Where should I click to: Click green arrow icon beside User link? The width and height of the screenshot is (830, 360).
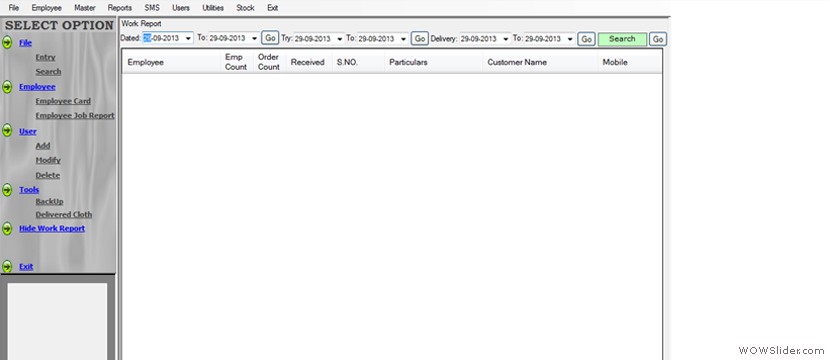(7, 131)
